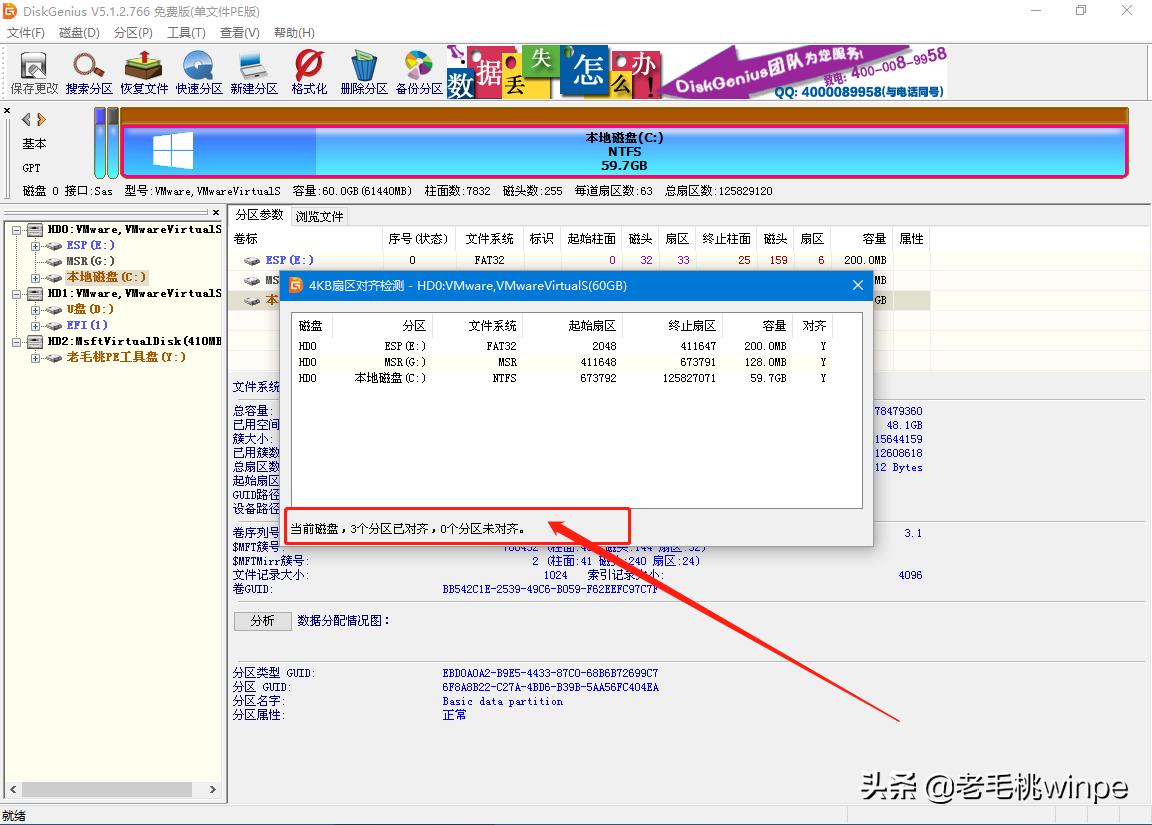
Task: Collapse the HD2 MsftVirtualDisk node
Action: [x=17, y=342]
